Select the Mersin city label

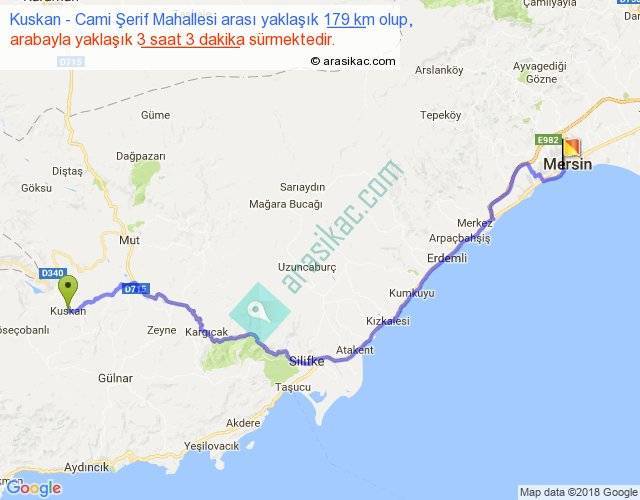tap(568, 164)
